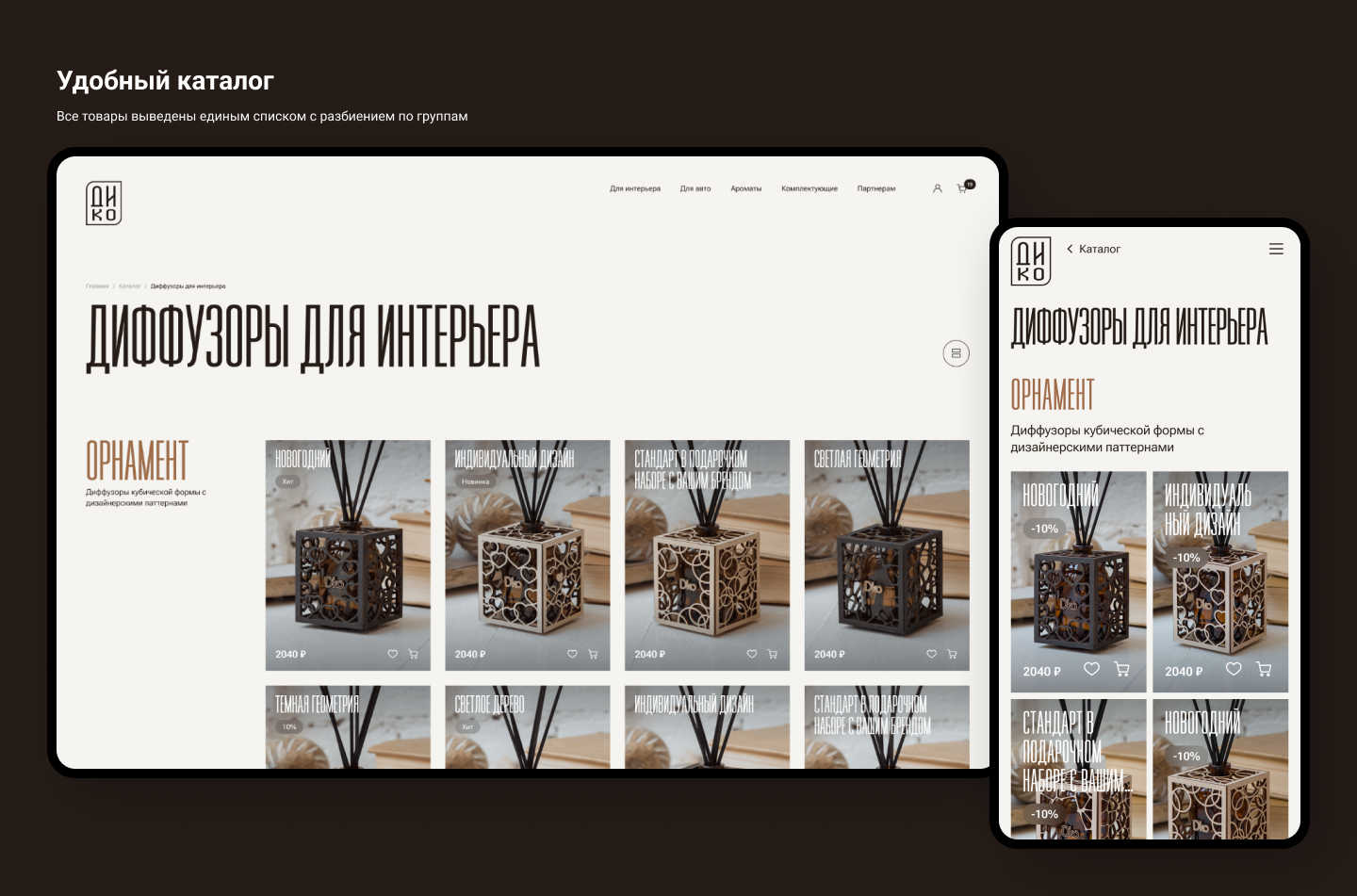Open the Новинка Индивидуальный дизайн desktop product
Viewport: 1357px width, 896px height.
[x=528, y=555]
